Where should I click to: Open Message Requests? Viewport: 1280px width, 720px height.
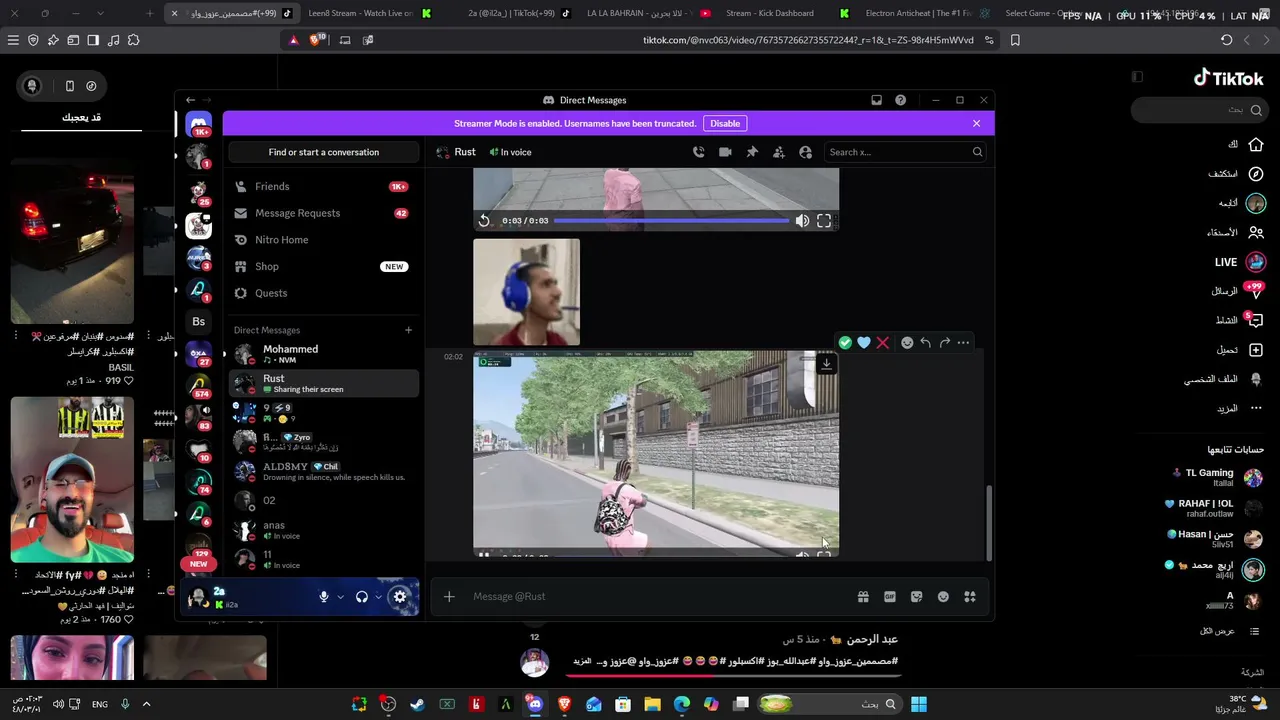(x=324, y=213)
